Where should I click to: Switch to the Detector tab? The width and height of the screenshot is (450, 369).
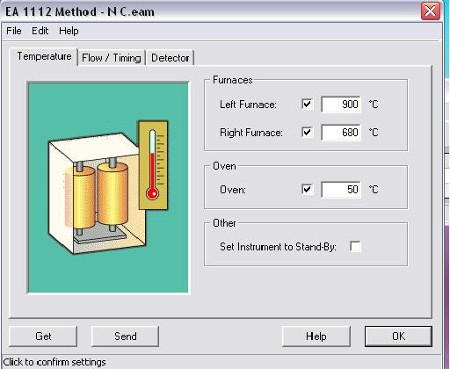[170, 58]
